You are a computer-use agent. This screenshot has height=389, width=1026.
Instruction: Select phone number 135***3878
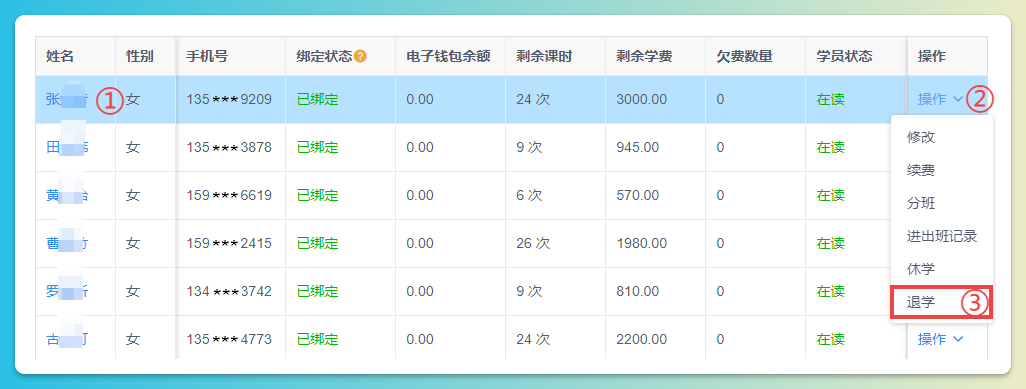click(229, 147)
